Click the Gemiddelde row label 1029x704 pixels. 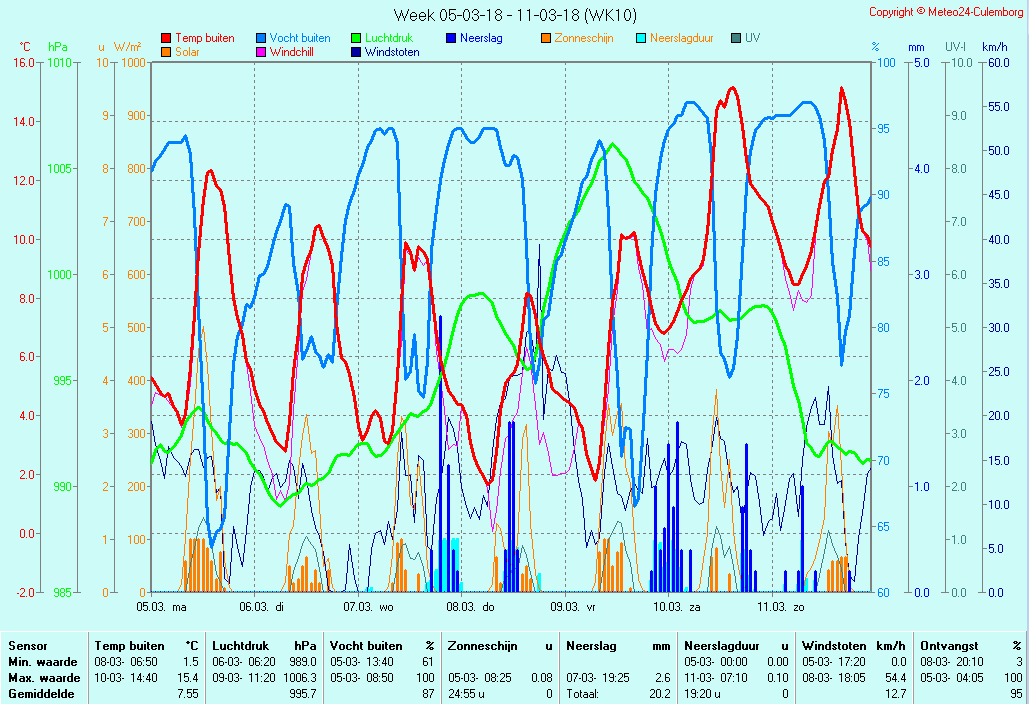[38, 694]
